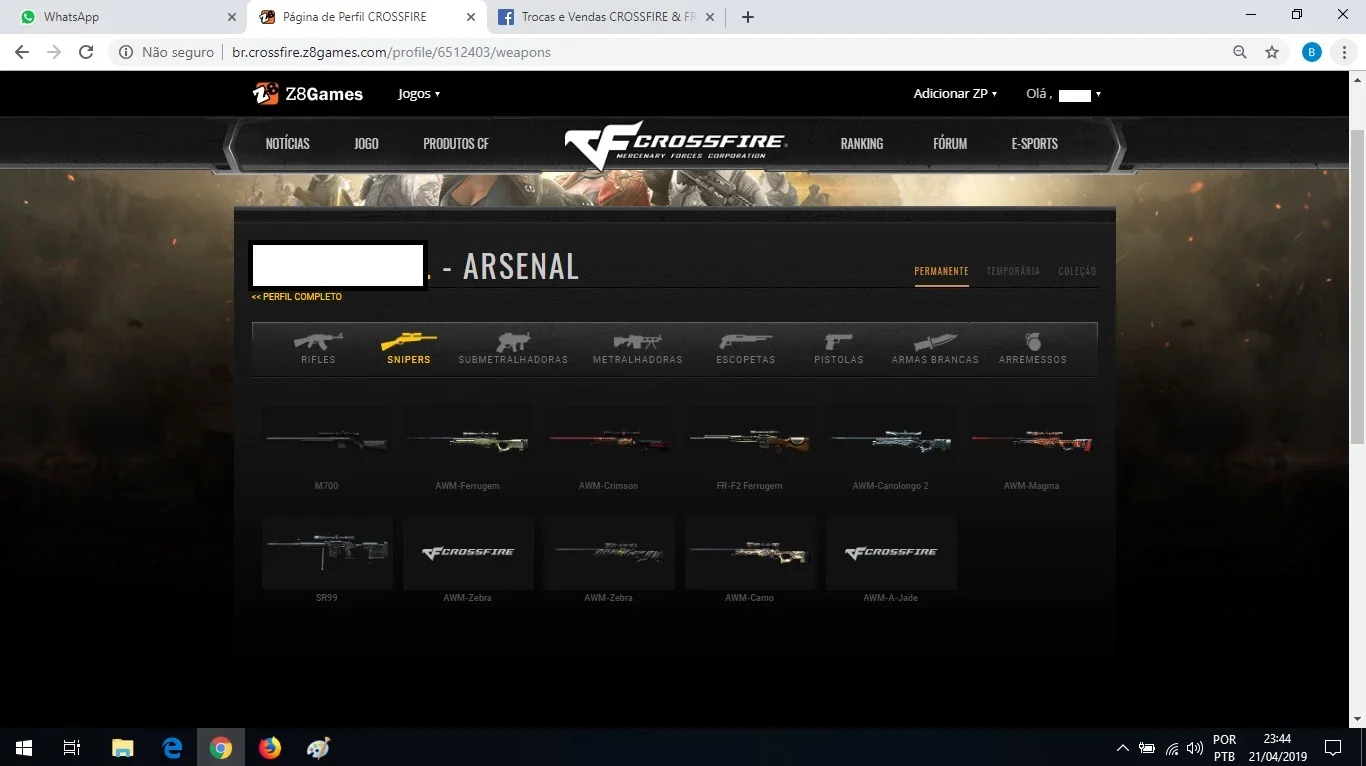Open a new browser tab

[x=748, y=17]
